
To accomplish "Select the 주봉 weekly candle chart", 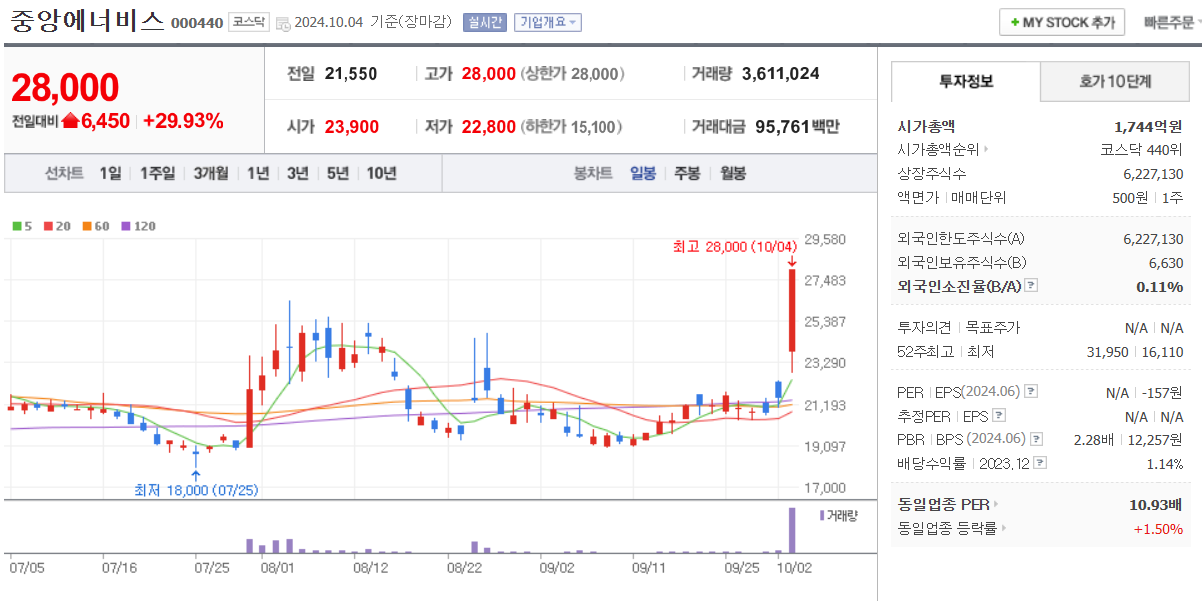I will point(687,173).
